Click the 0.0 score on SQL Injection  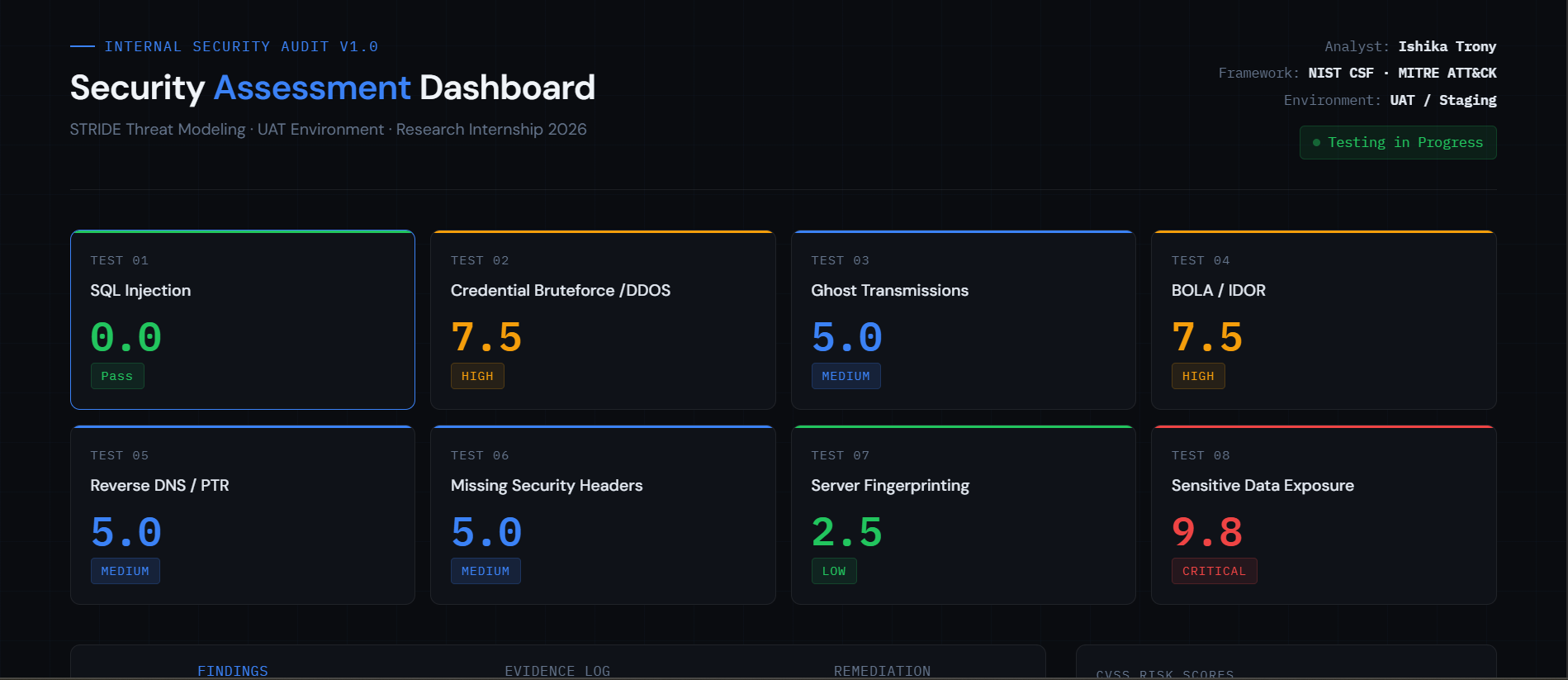point(126,337)
